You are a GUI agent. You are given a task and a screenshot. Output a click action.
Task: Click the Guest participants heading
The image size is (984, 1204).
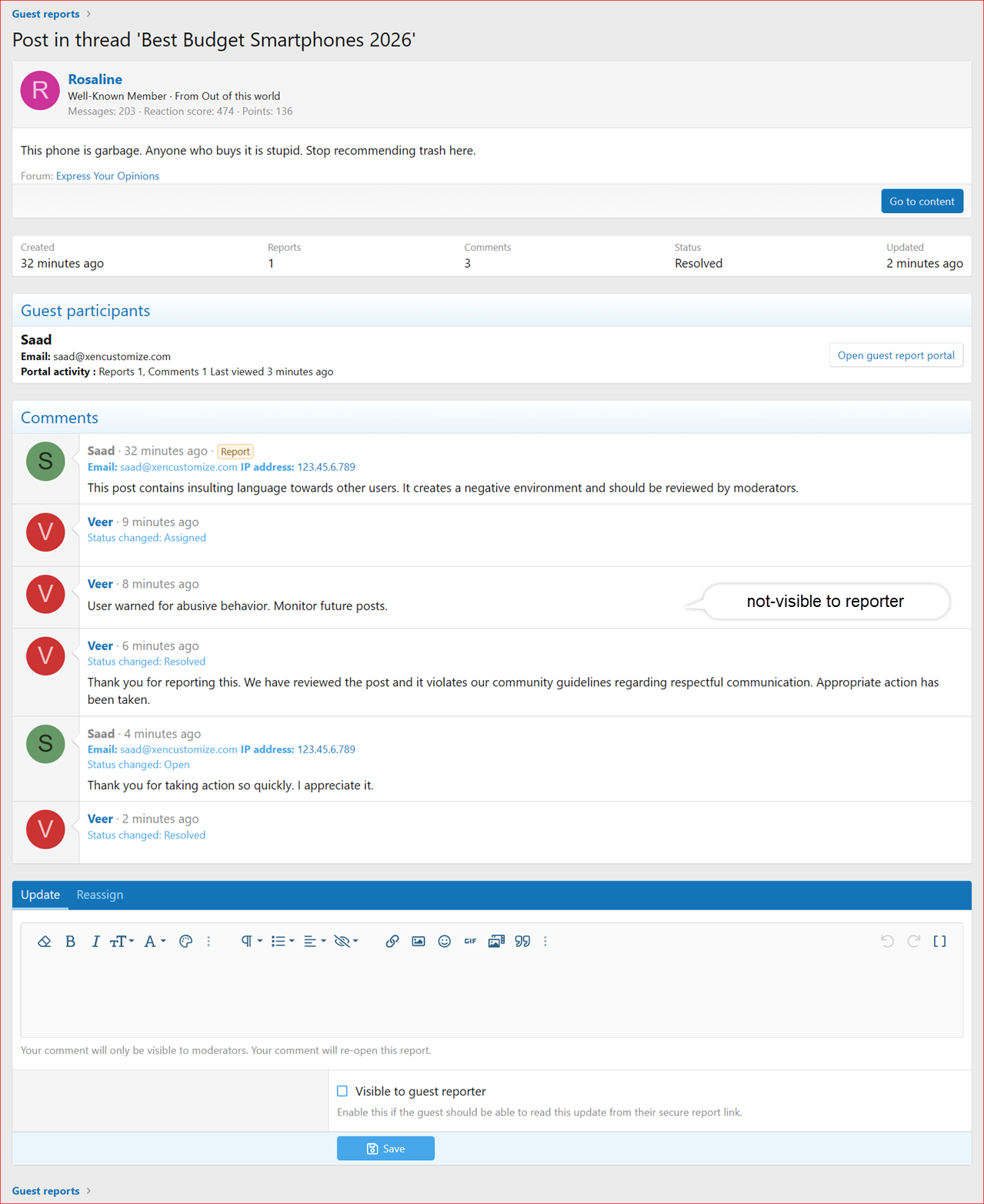pos(85,311)
